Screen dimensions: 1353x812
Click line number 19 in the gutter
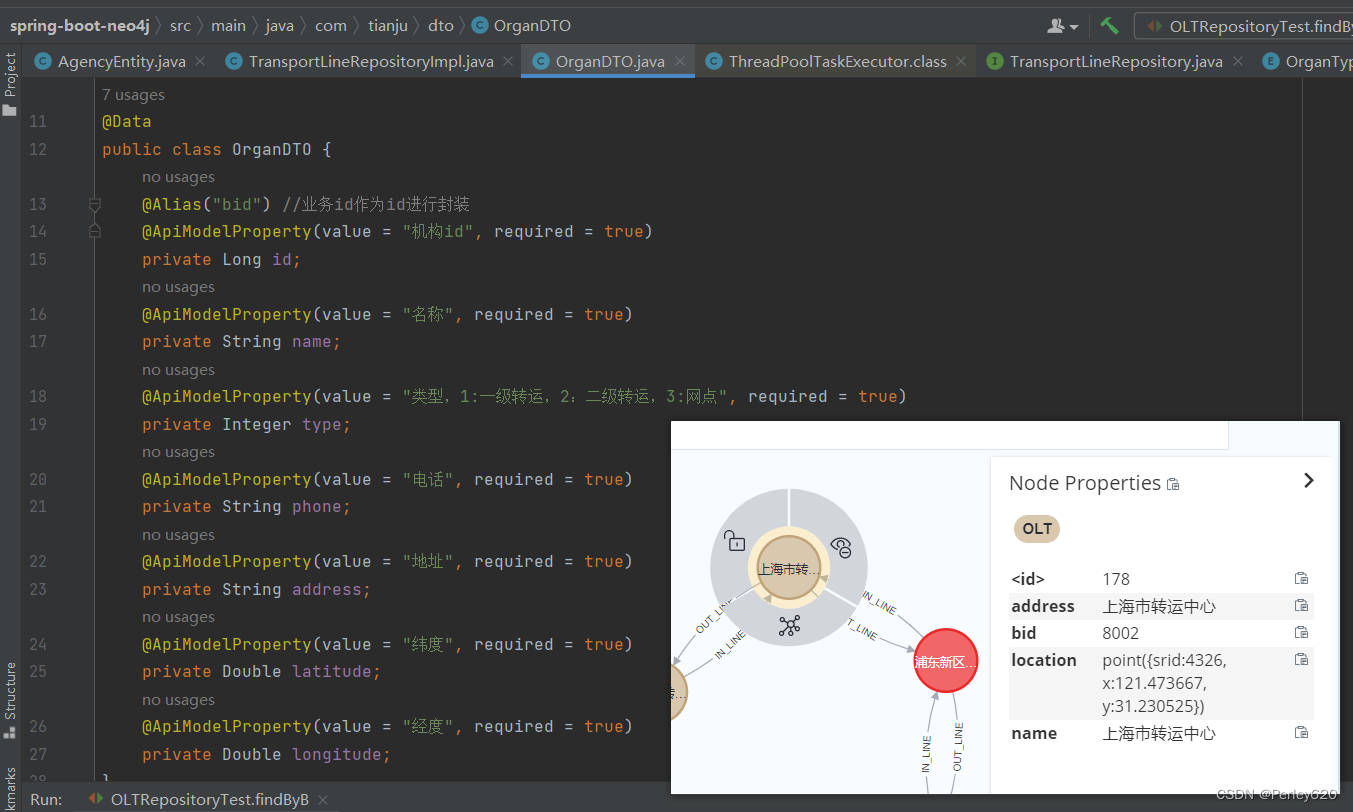click(x=37, y=424)
